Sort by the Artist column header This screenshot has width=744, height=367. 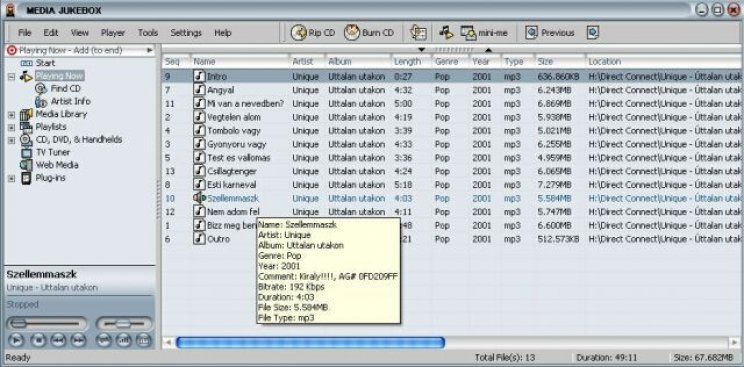307,62
